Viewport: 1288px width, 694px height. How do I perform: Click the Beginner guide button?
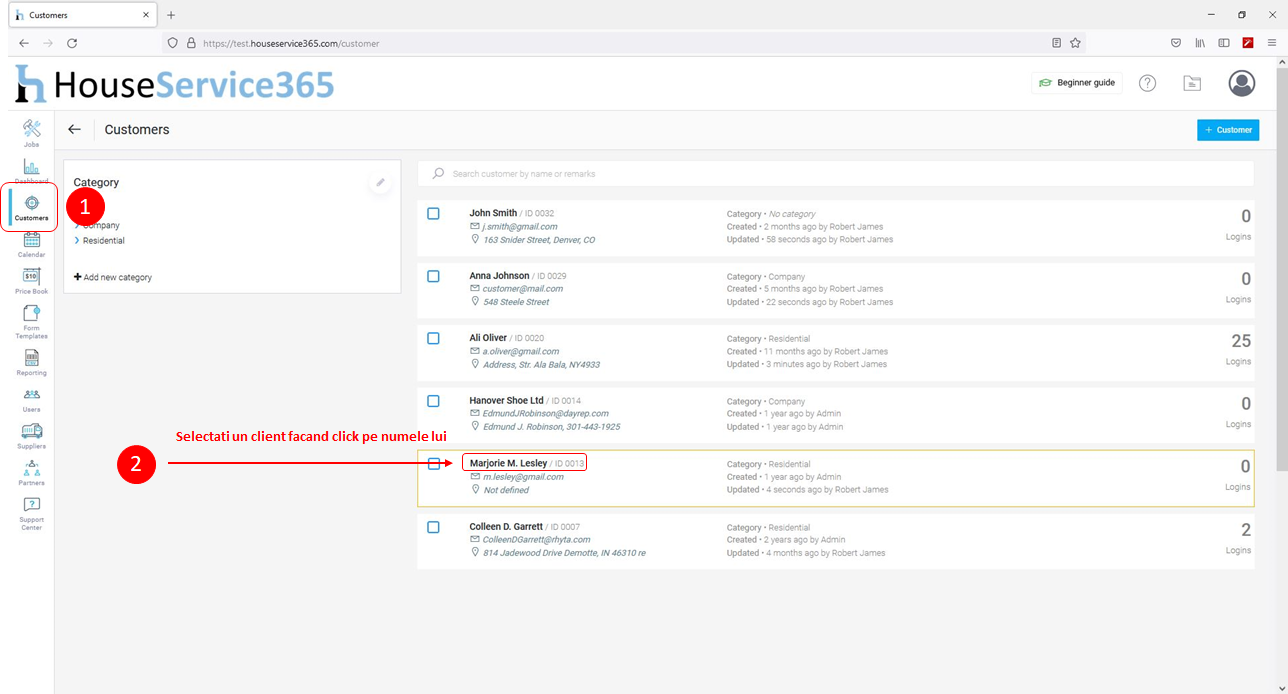point(1077,83)
